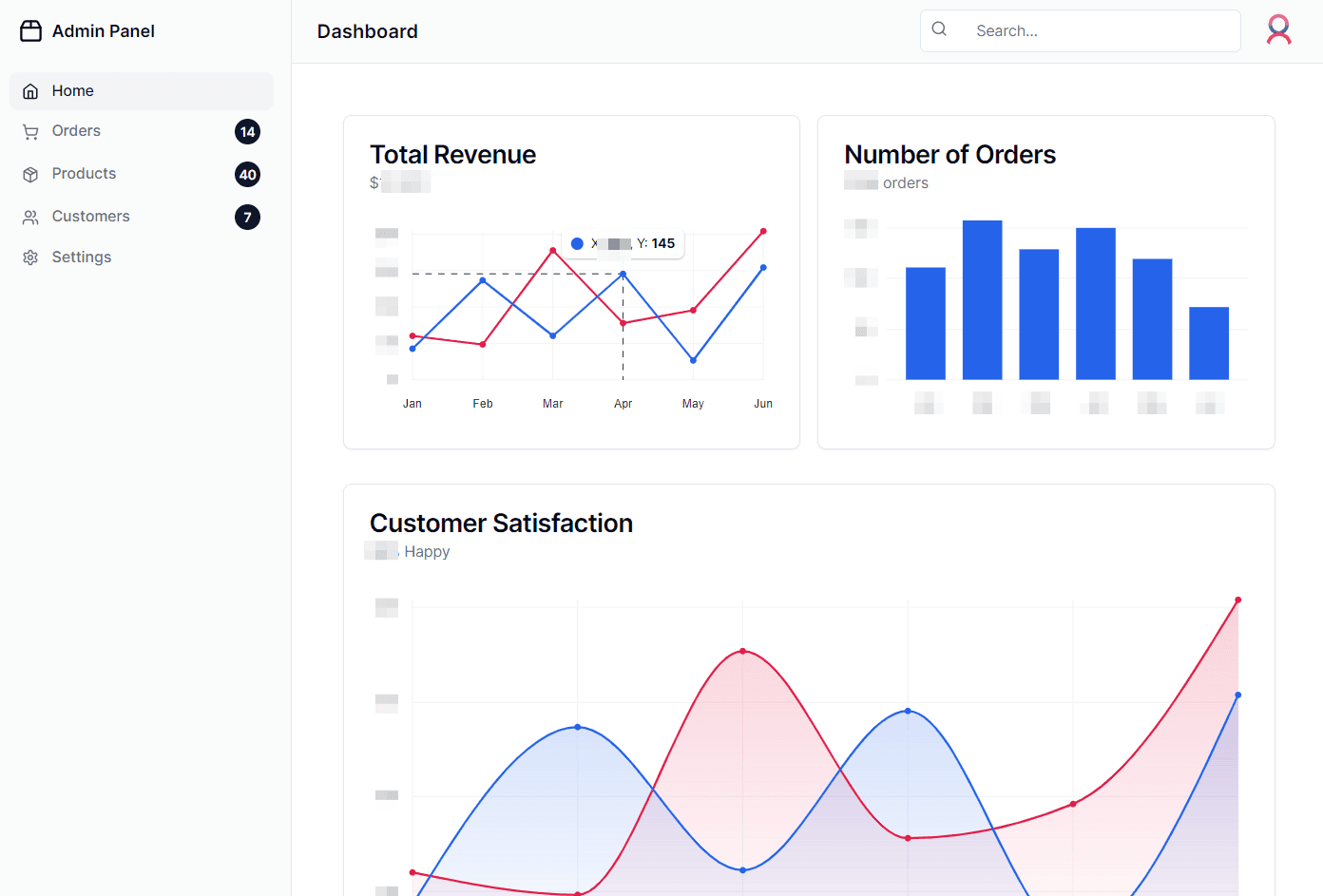Click the blue dot in chart tooltip
Image resolution: width=1323 pixels, height=896 pixels.
577,244
